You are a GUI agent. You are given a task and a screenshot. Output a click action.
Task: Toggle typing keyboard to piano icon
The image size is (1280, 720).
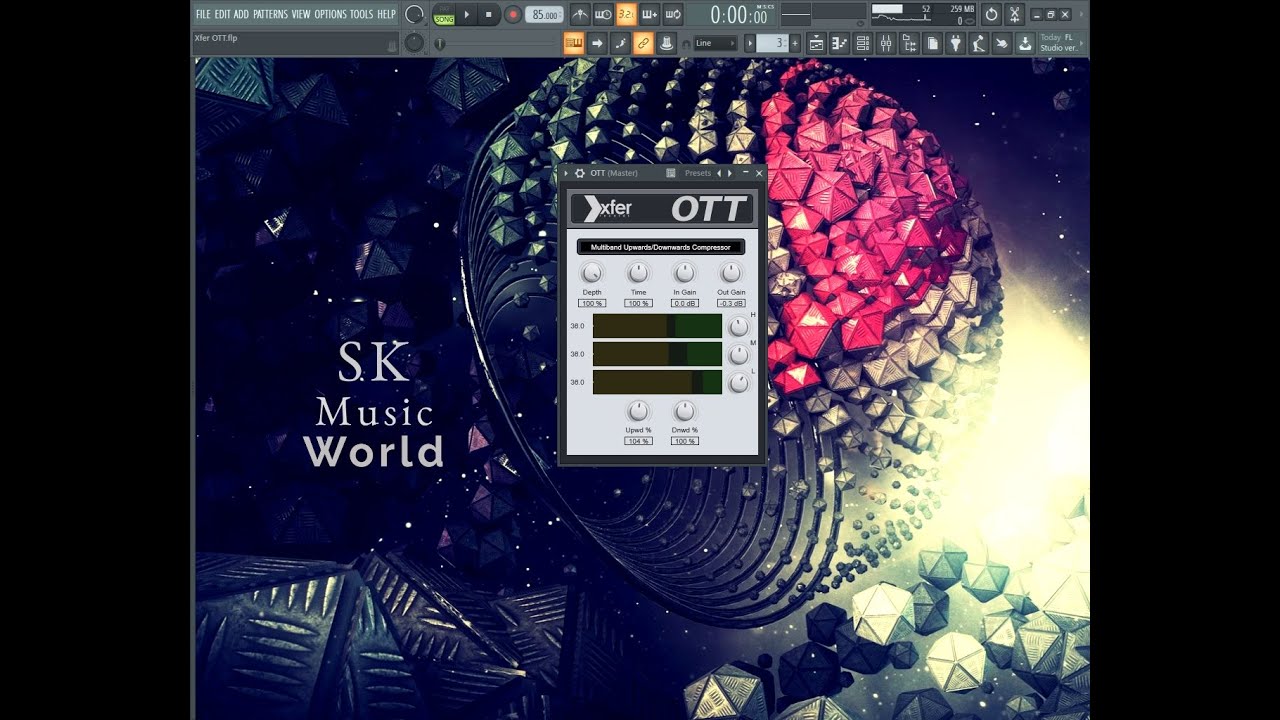pyautogui.click(x=574, y=43)
